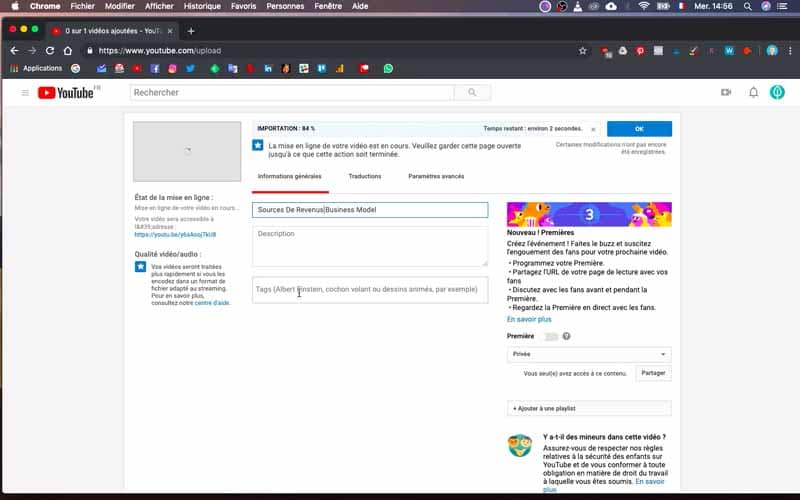Switch to Paramètres avancés tab
Image resolution: width=800 pixels, height=500 pixels.
tap(436, 177)
